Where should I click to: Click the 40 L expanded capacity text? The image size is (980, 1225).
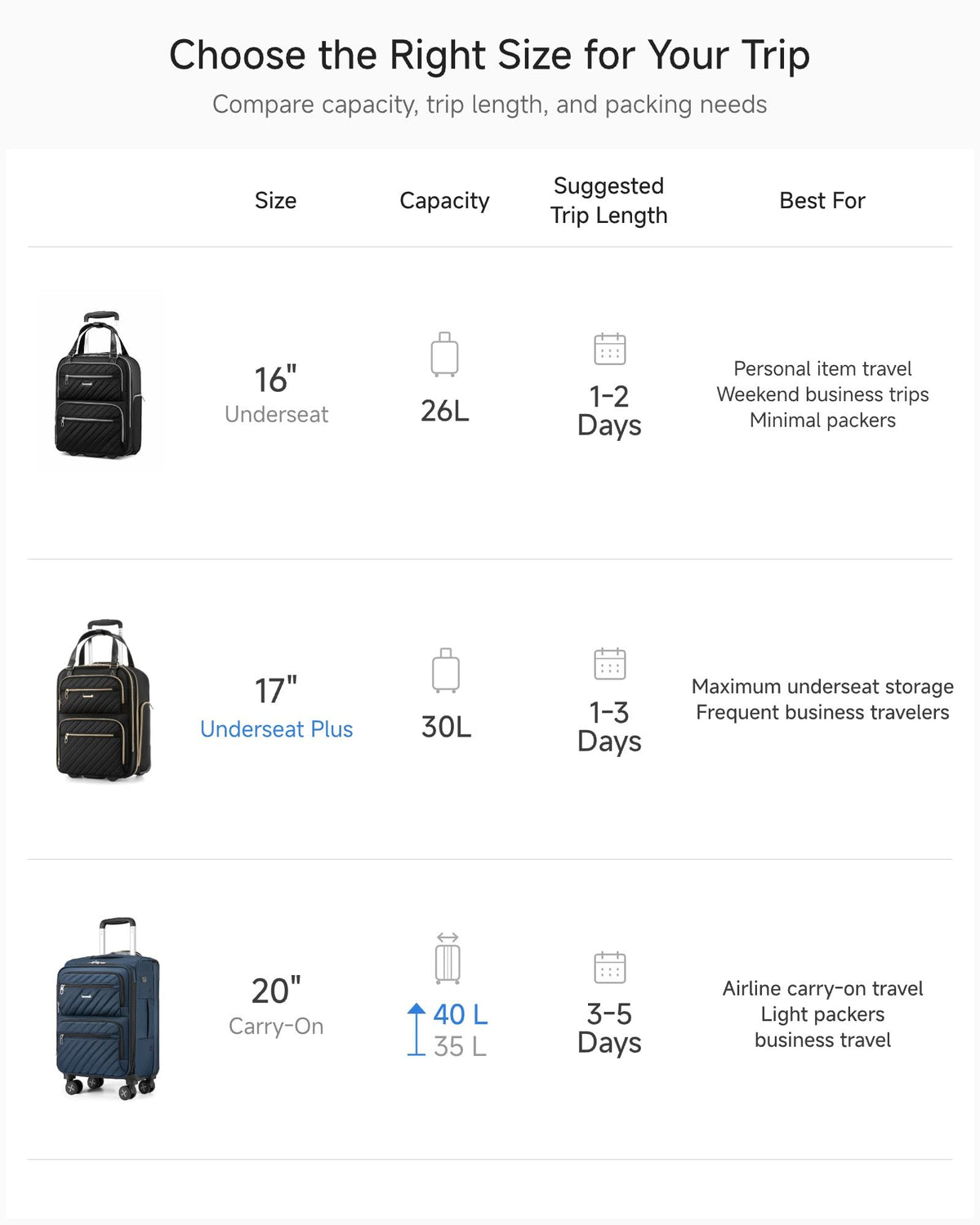tap(460, 1014)
